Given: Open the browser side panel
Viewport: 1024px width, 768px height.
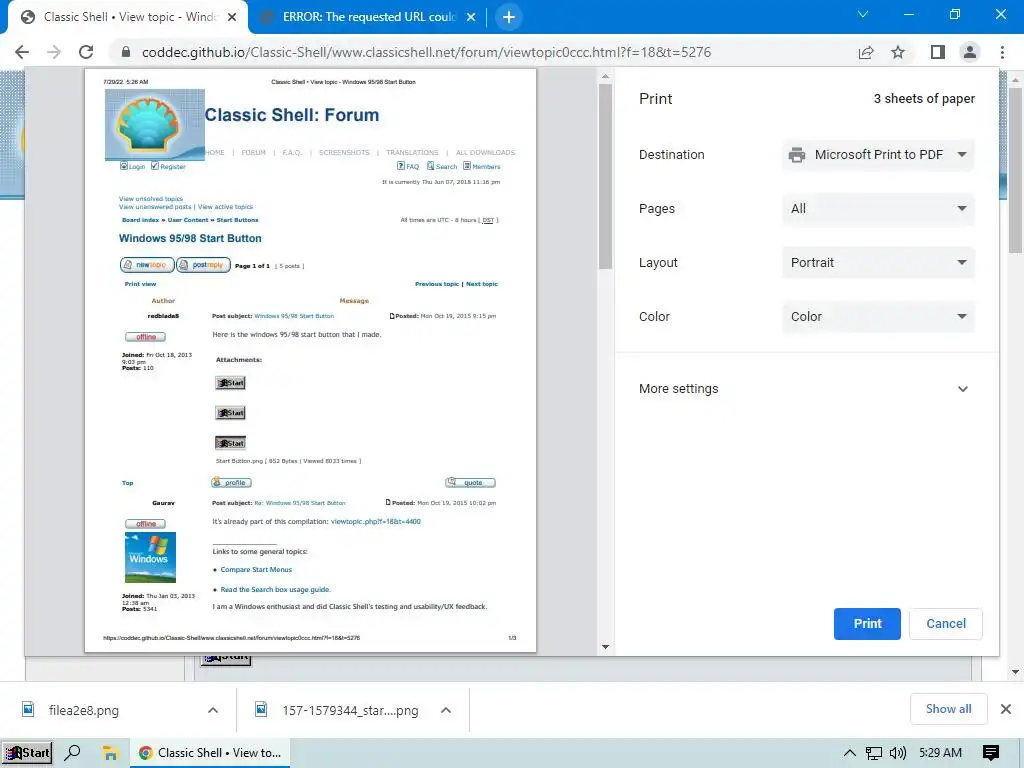Looking at the screenshot, I should (x=938, y=52).
